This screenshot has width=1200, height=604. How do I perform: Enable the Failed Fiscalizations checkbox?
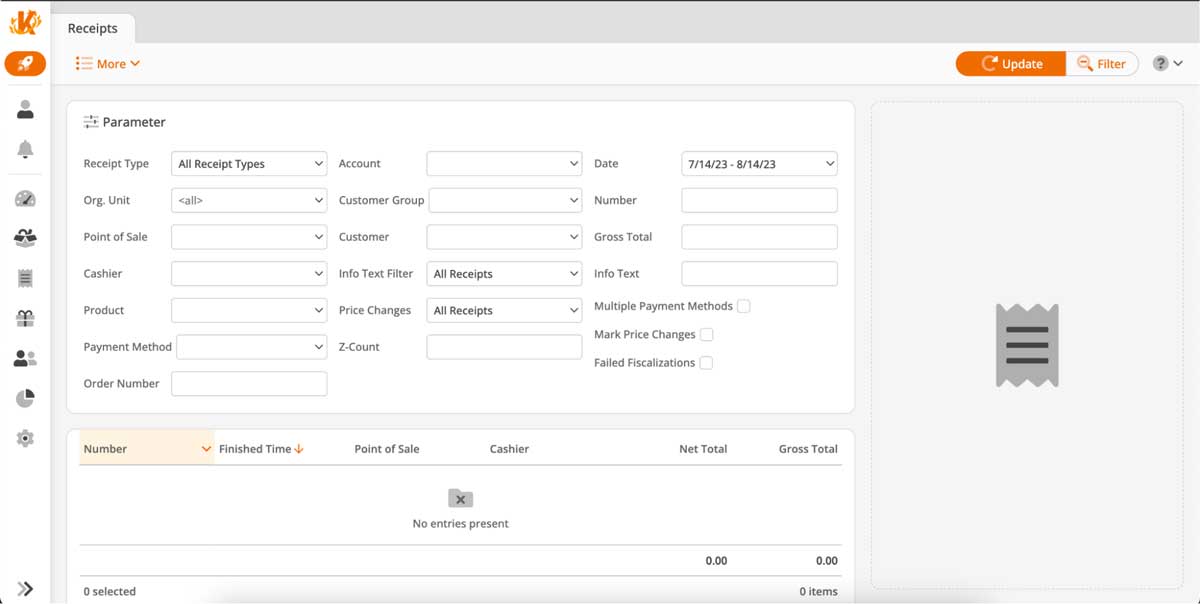tap(707, 362)
